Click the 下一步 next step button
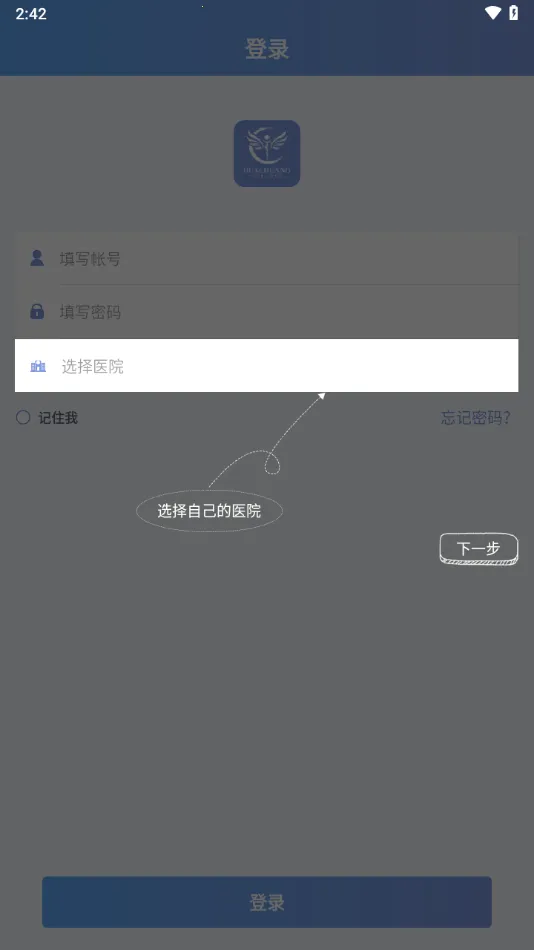The width and height of the screenshot is (534, 950). tap(479, 549)
